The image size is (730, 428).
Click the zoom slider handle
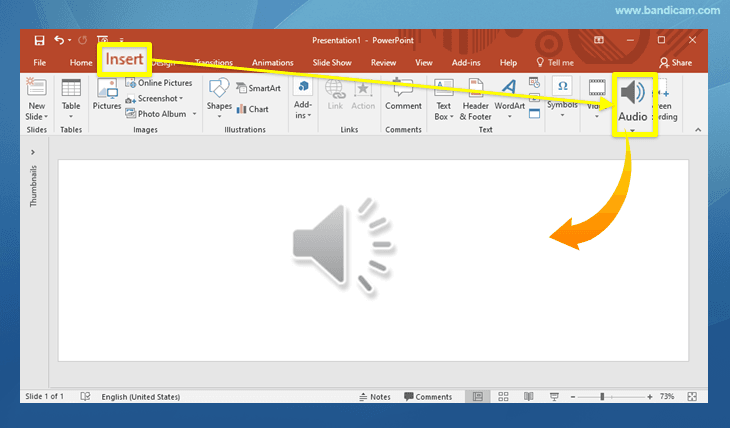pyautogui.click(x=602, y=397)
